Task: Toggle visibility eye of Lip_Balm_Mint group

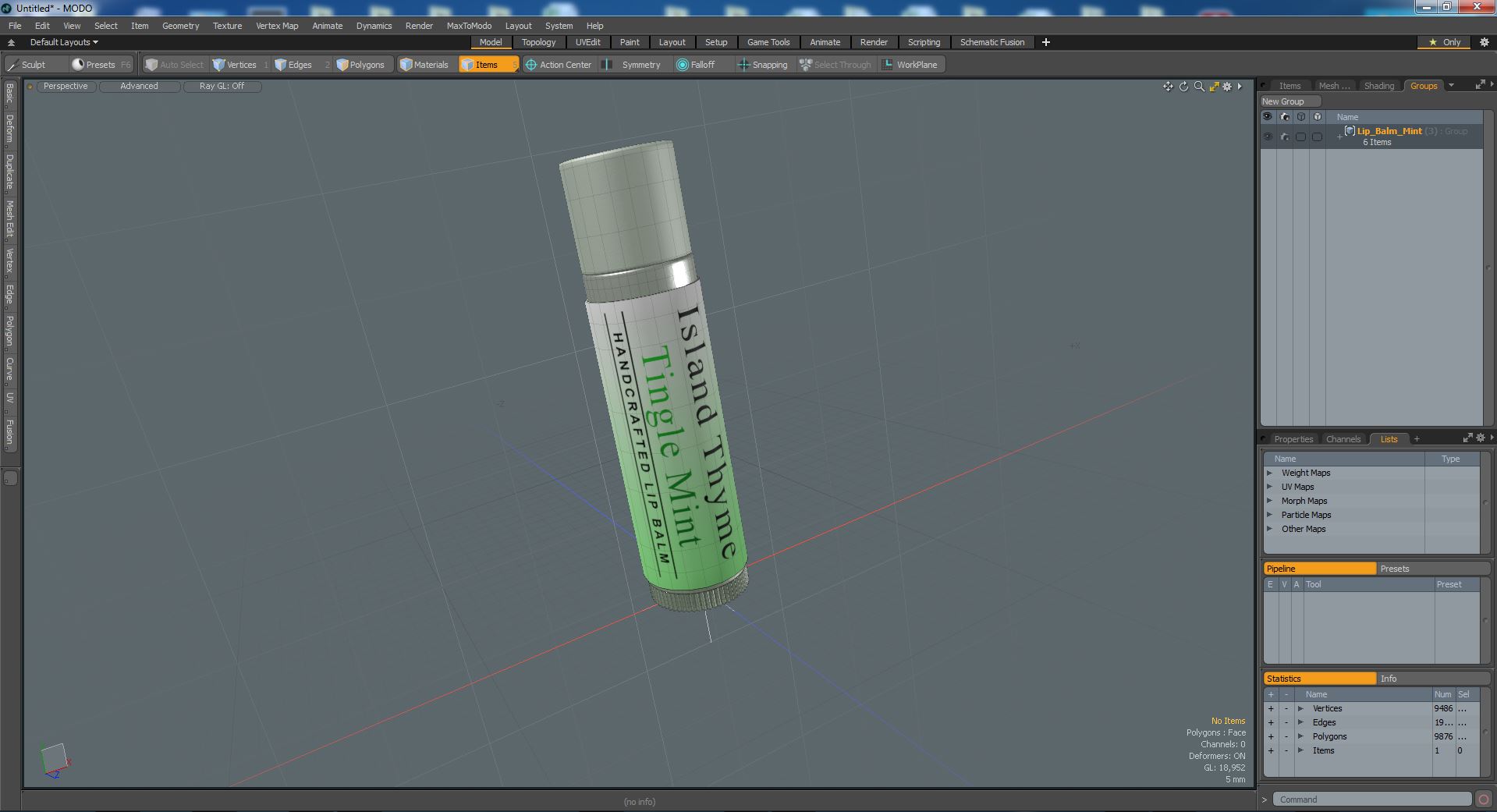Action: 1268,137
